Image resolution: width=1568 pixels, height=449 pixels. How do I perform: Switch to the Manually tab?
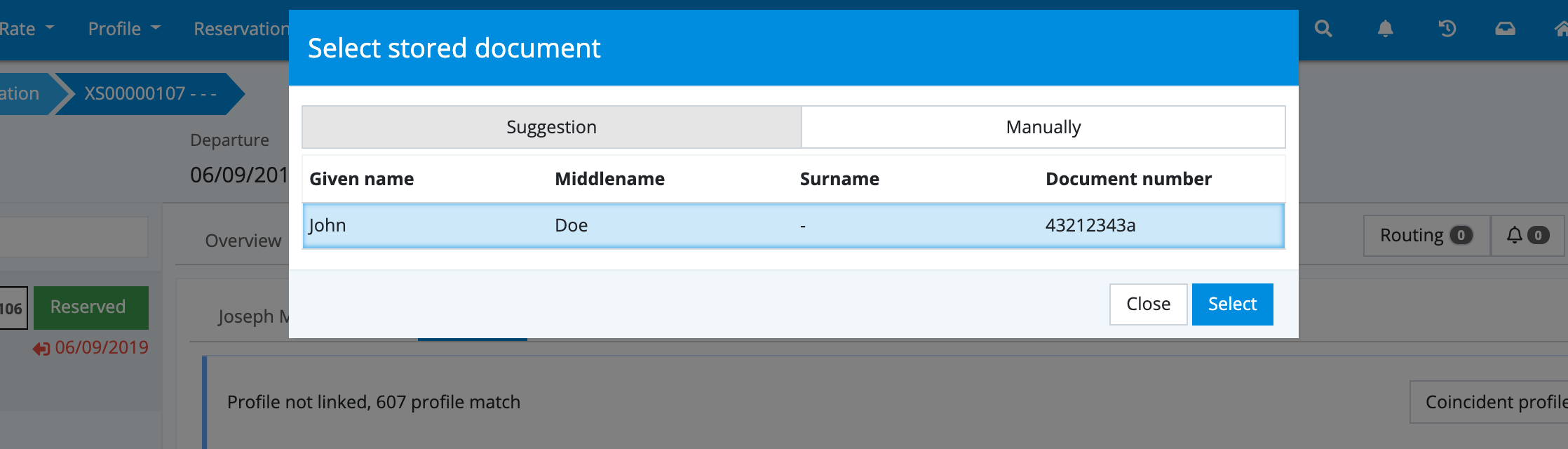[1043, 127]
